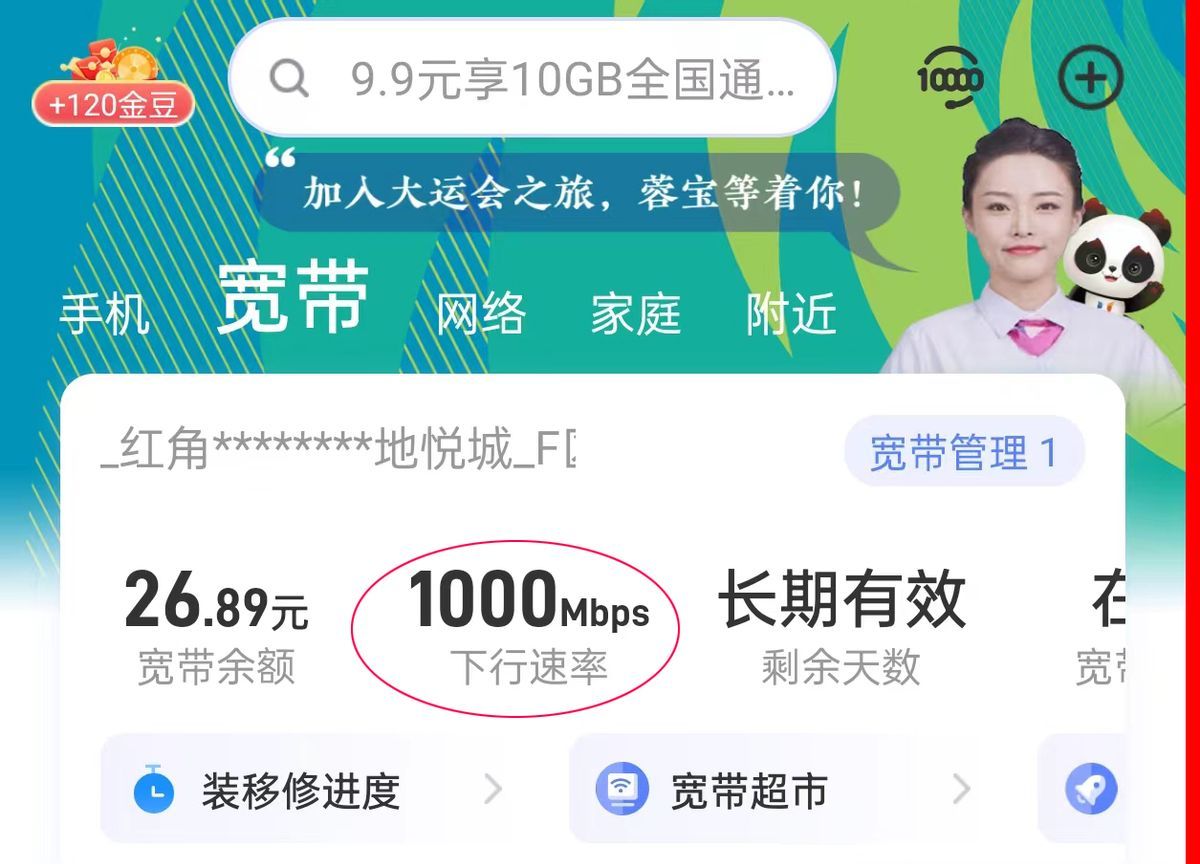Image resolution: width=1200 pixels, height=864 pixels.
Task: Select the 宽带 tab
Action: coord(293,299)
